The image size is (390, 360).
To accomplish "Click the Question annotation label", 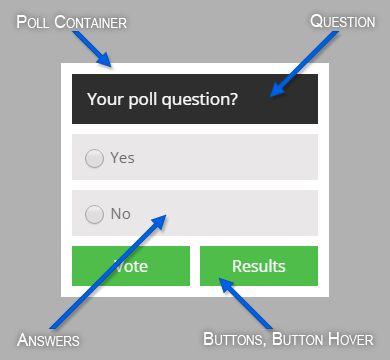I will 343,22.
